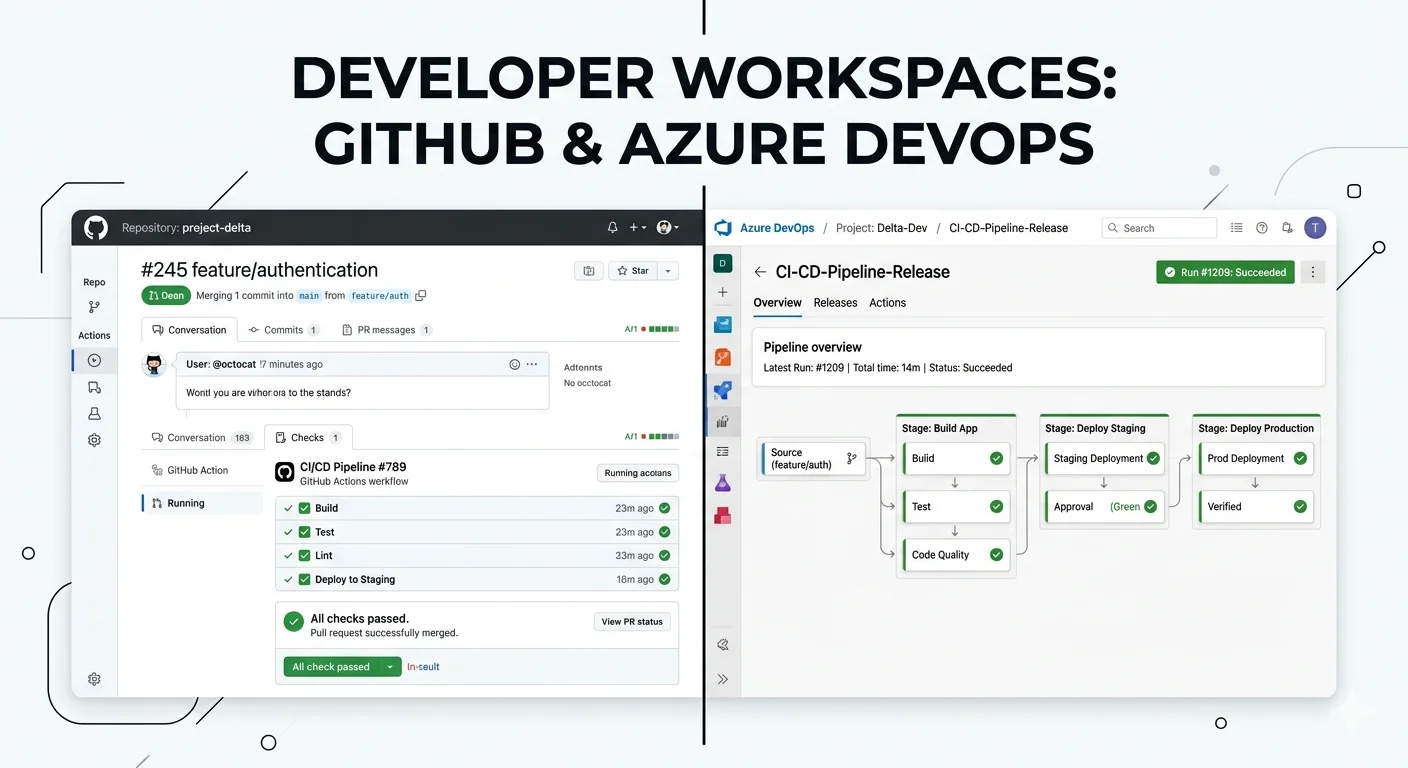This screenshot has height=768, width=1408.
Task: Click the green status circle in the Deploy to Staging row
Action: [665, 579]
